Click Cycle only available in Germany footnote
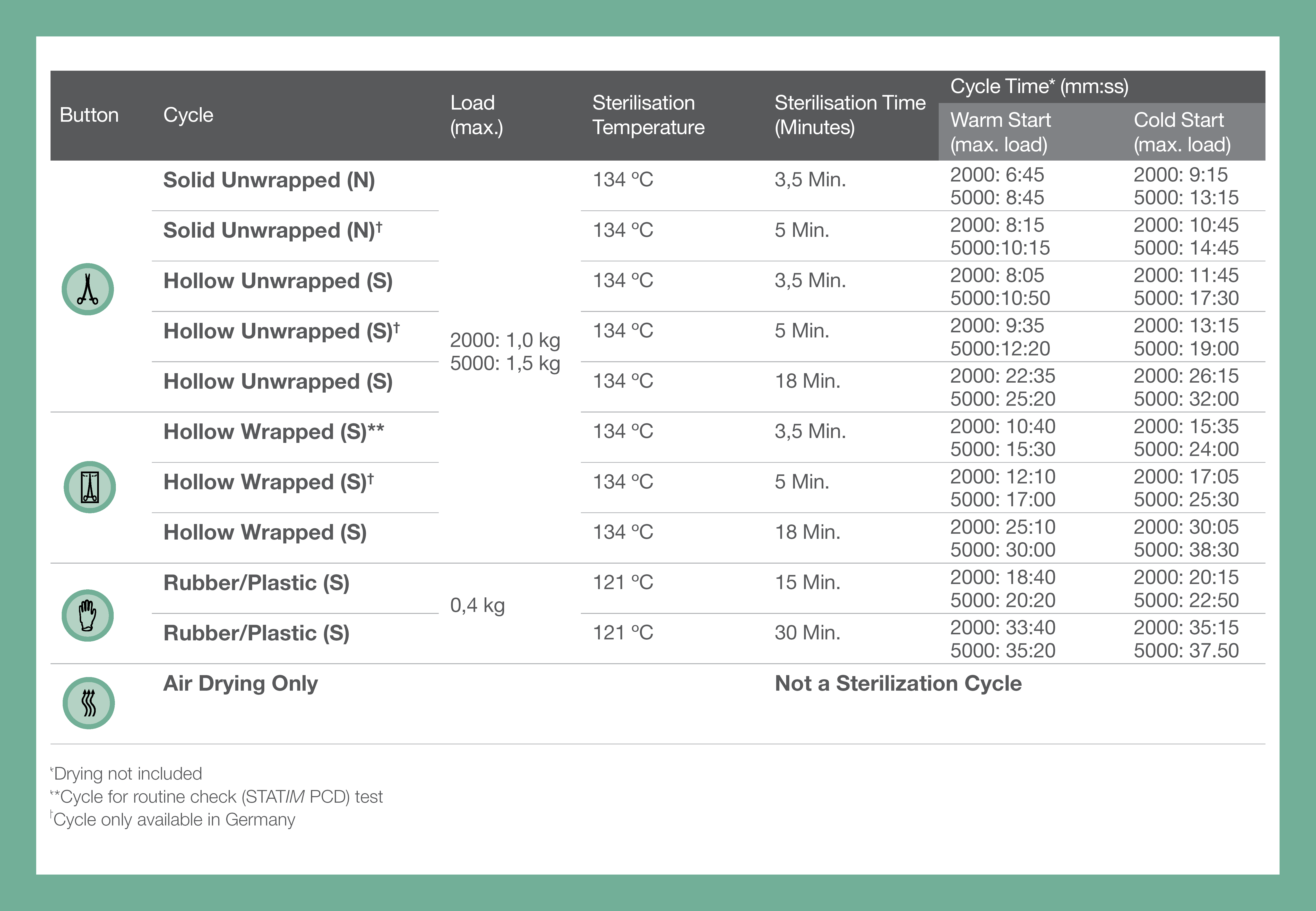 tap(173, 819)
